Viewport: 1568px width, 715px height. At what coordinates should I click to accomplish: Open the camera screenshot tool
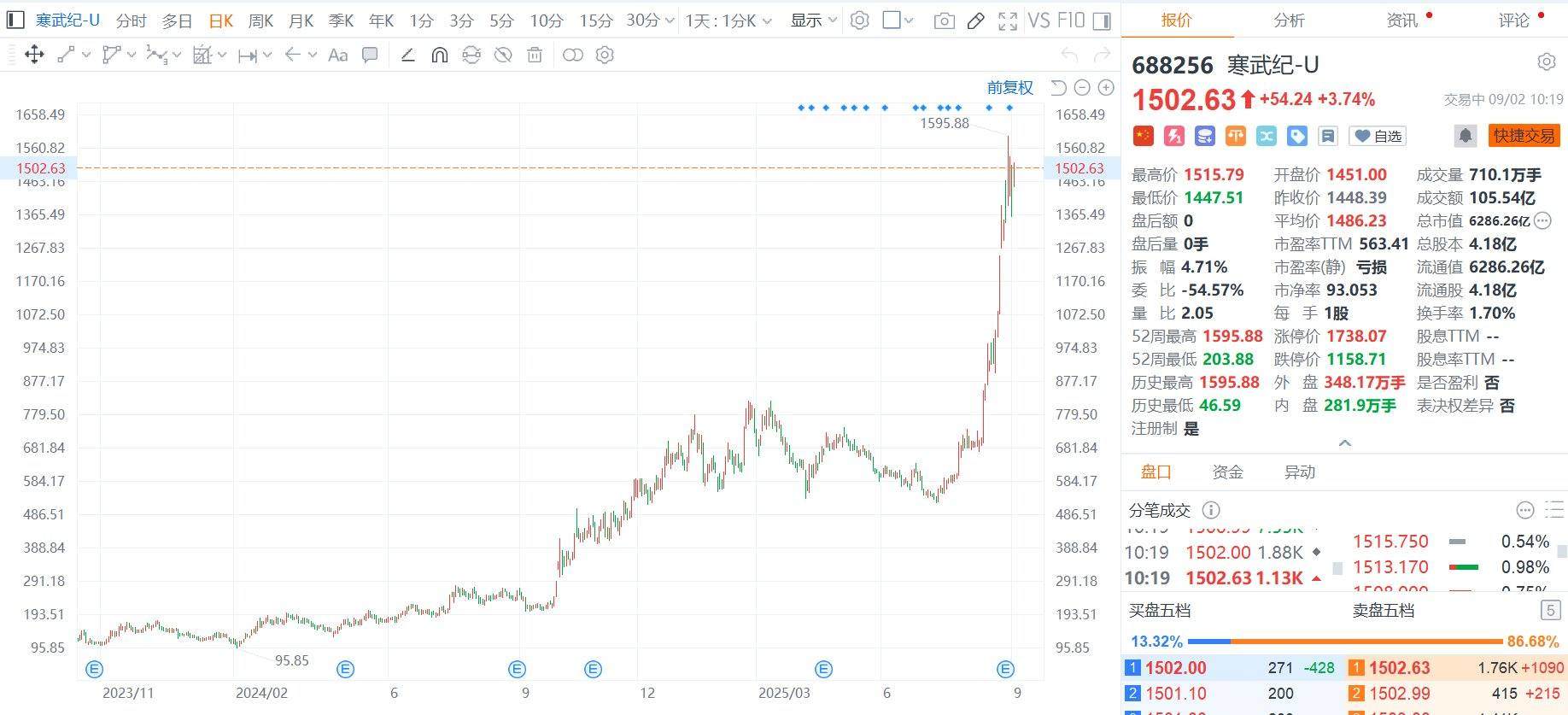[944, 21]
